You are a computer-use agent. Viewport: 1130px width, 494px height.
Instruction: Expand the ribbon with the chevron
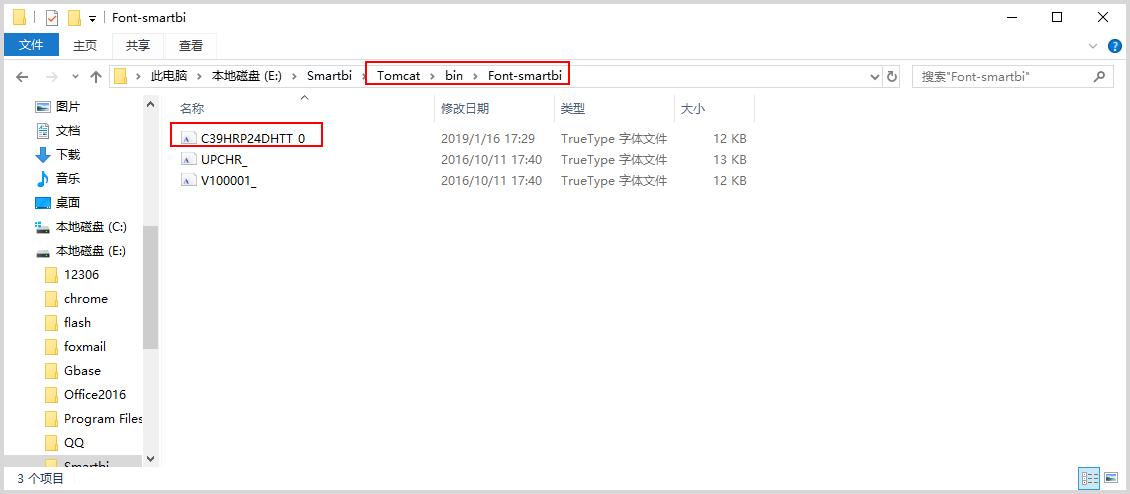coord(1092,45)
